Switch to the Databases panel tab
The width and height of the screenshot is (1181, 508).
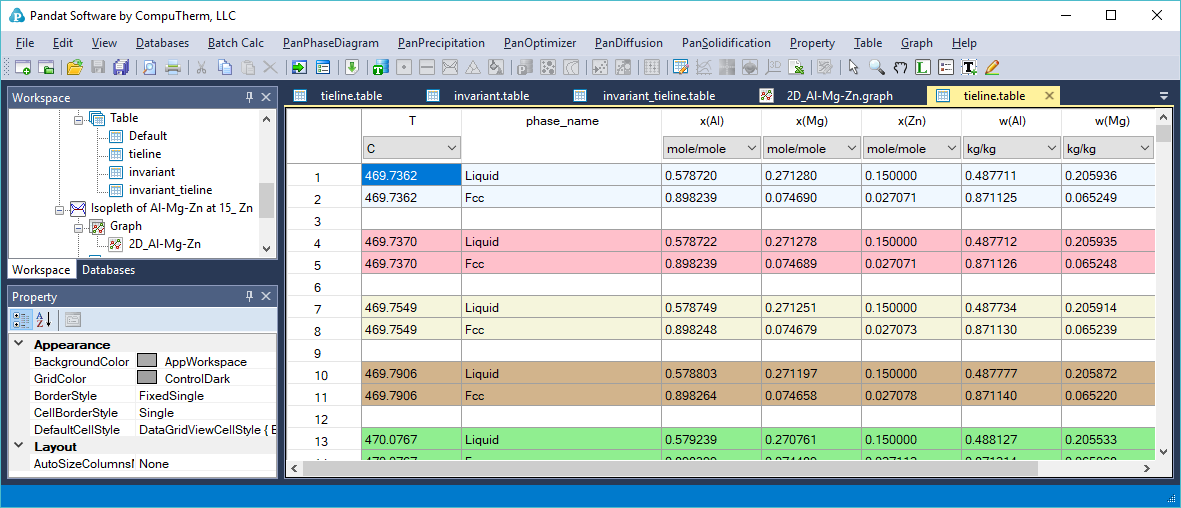108,270
